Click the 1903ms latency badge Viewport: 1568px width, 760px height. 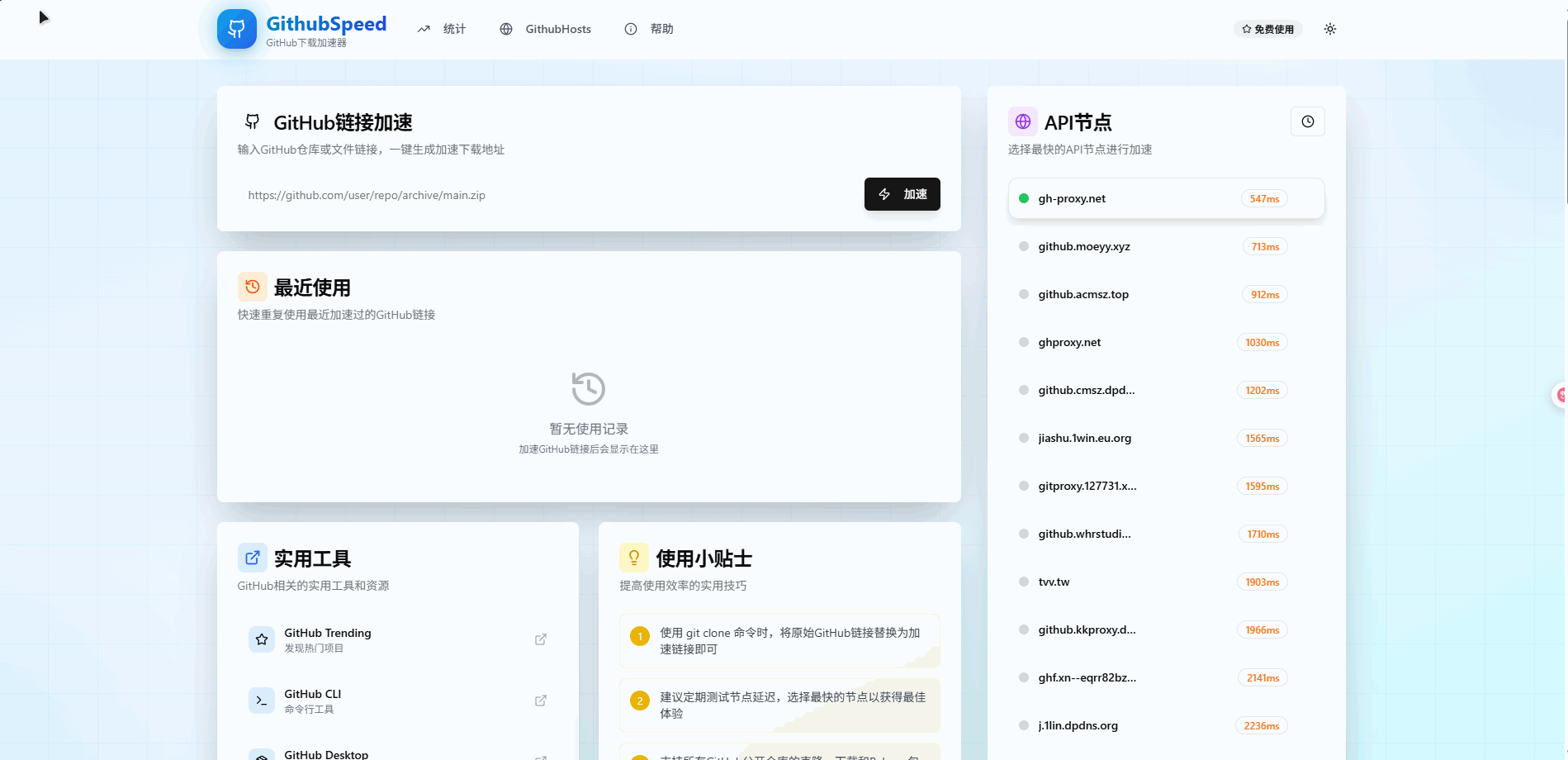[1262, 582]
